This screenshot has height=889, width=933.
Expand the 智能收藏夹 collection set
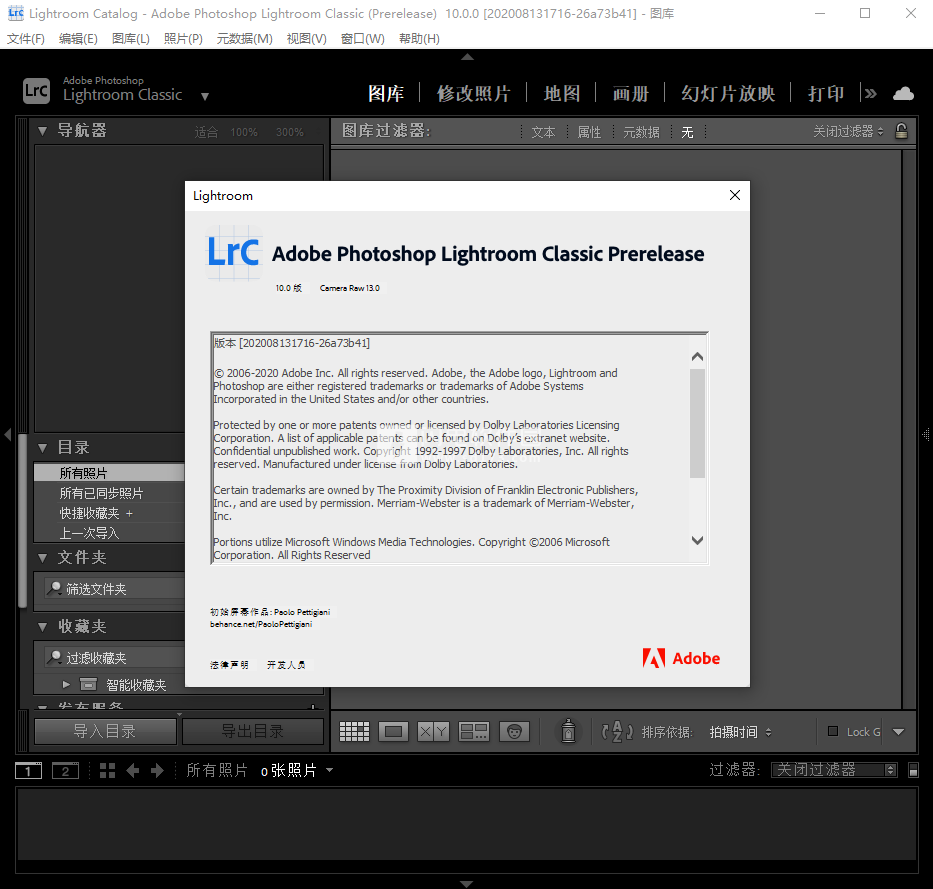click(66, 684)
